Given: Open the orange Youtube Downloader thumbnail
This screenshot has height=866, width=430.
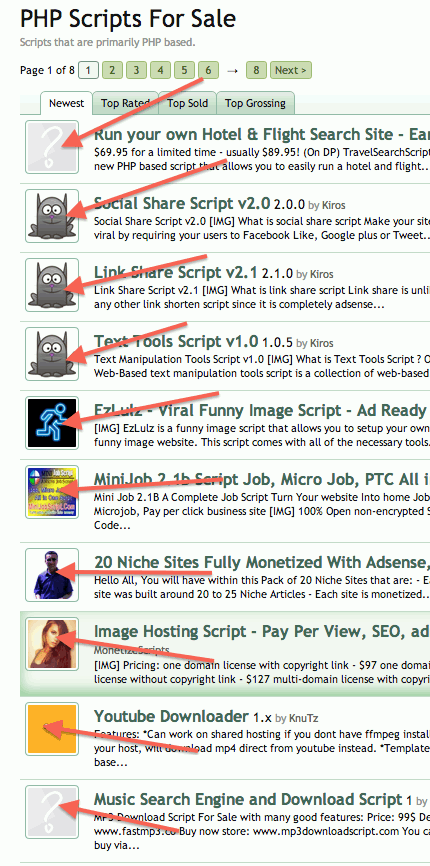Looking at the screenshot, I should coord(52,729).
